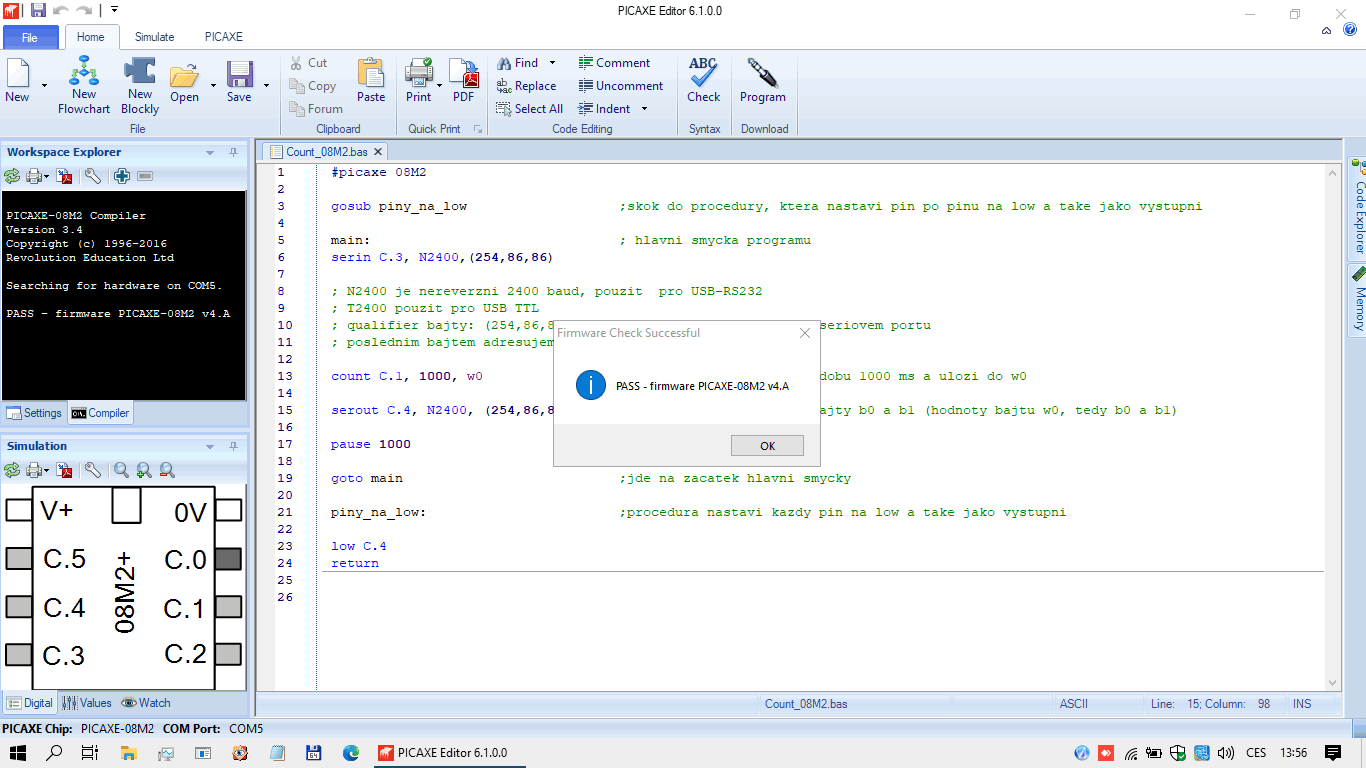Switch to the Simulate ribbon tab
The image size is (1366, 768).
coord(154,37)
